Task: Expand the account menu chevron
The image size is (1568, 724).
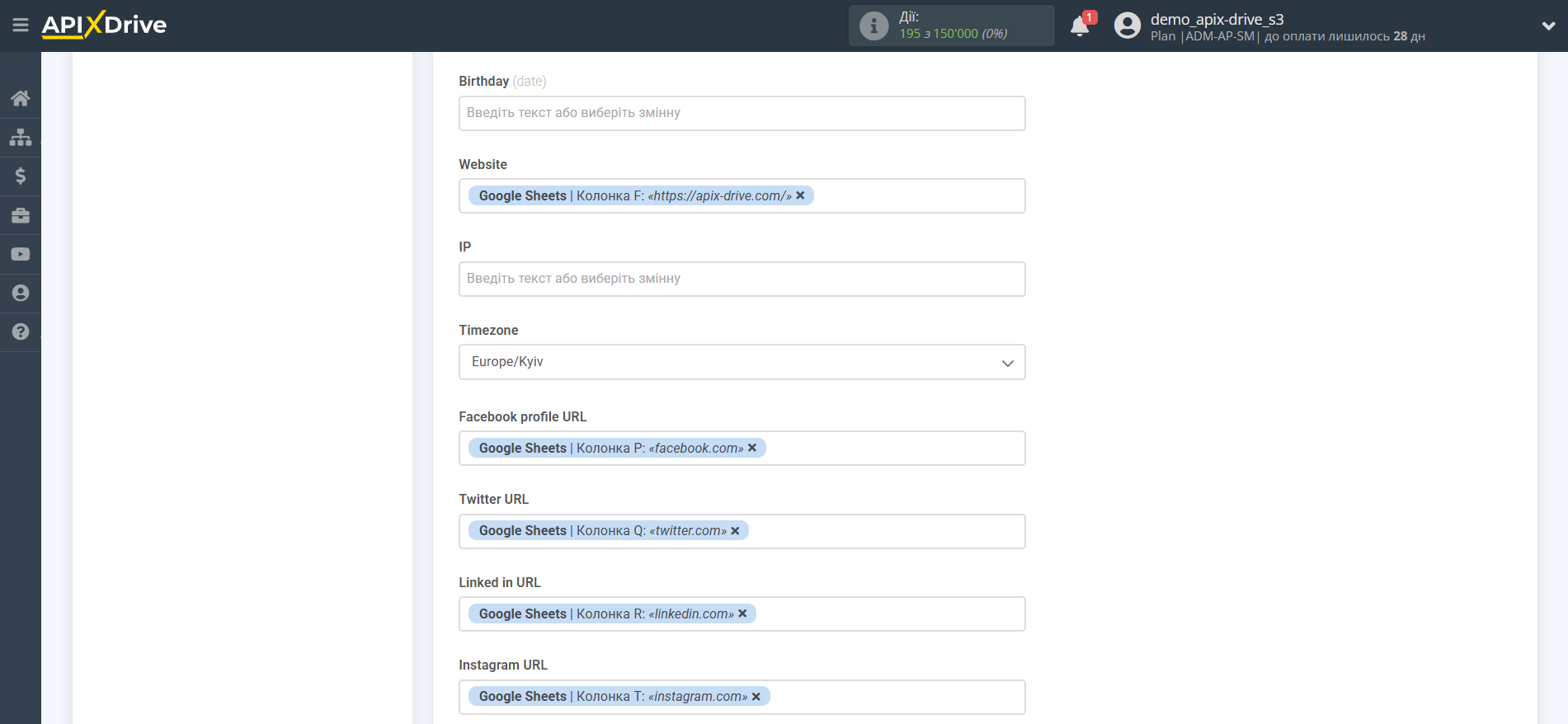Action: pyautogui.click(x=1548, y=26)
